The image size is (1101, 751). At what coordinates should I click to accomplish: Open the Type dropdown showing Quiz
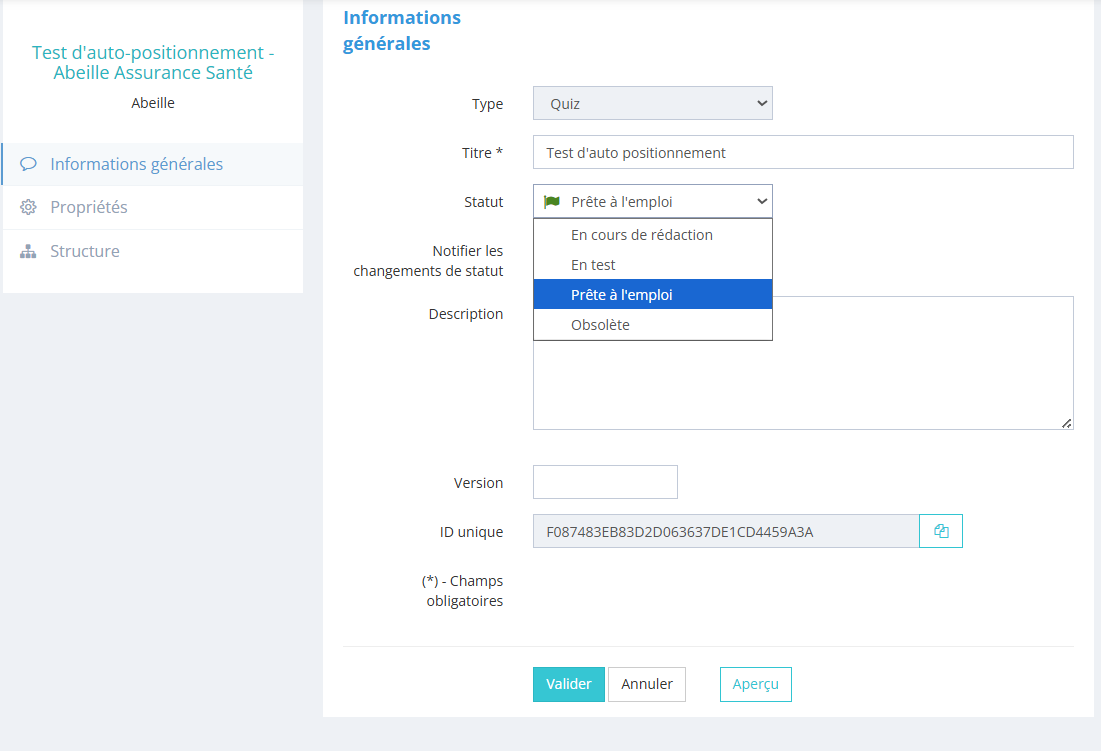tap(652, 103)
